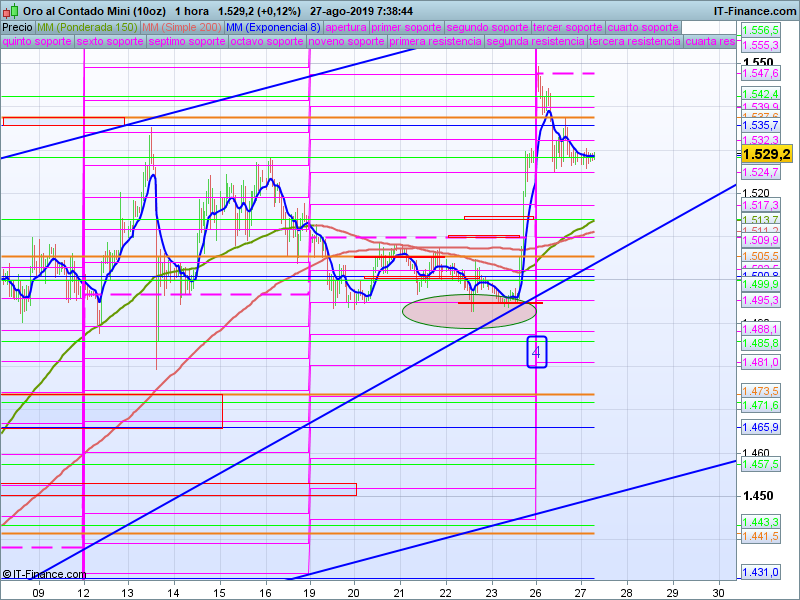Screen dimensions: 800x600
Task: Open the noveno soporte label
Action: pyautogui.click(x=346, y=42)
